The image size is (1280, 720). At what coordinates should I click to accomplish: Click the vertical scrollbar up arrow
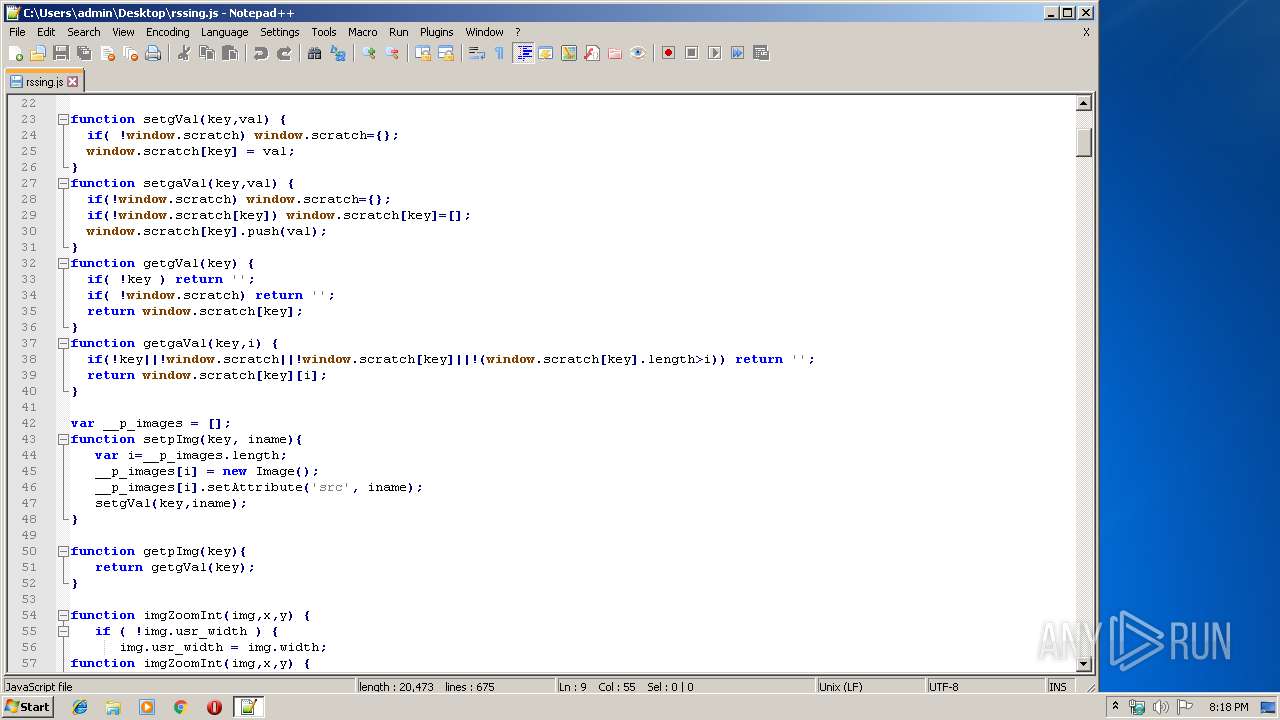pyautogui.click(x=1083, y=103)
